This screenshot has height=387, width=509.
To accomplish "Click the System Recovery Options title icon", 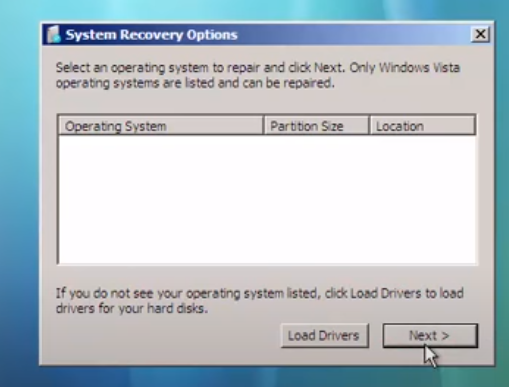I will click(x=53, y=34).
